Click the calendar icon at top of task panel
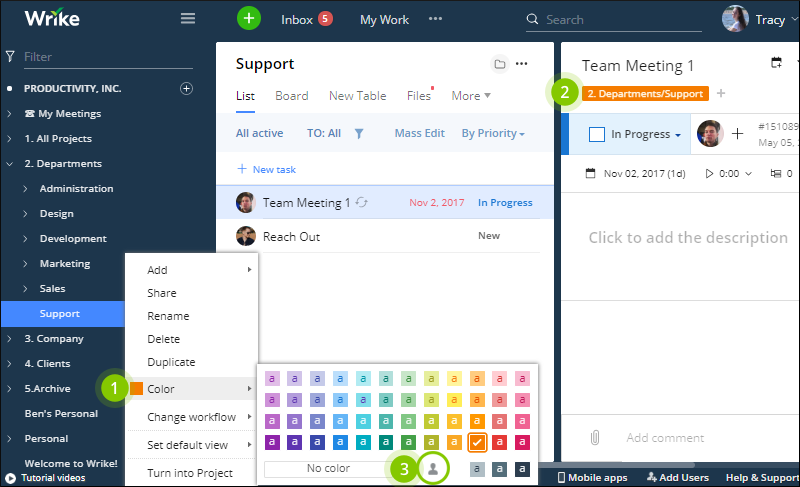The height and width of the screenshot is (487, 800). coord(776,63)
